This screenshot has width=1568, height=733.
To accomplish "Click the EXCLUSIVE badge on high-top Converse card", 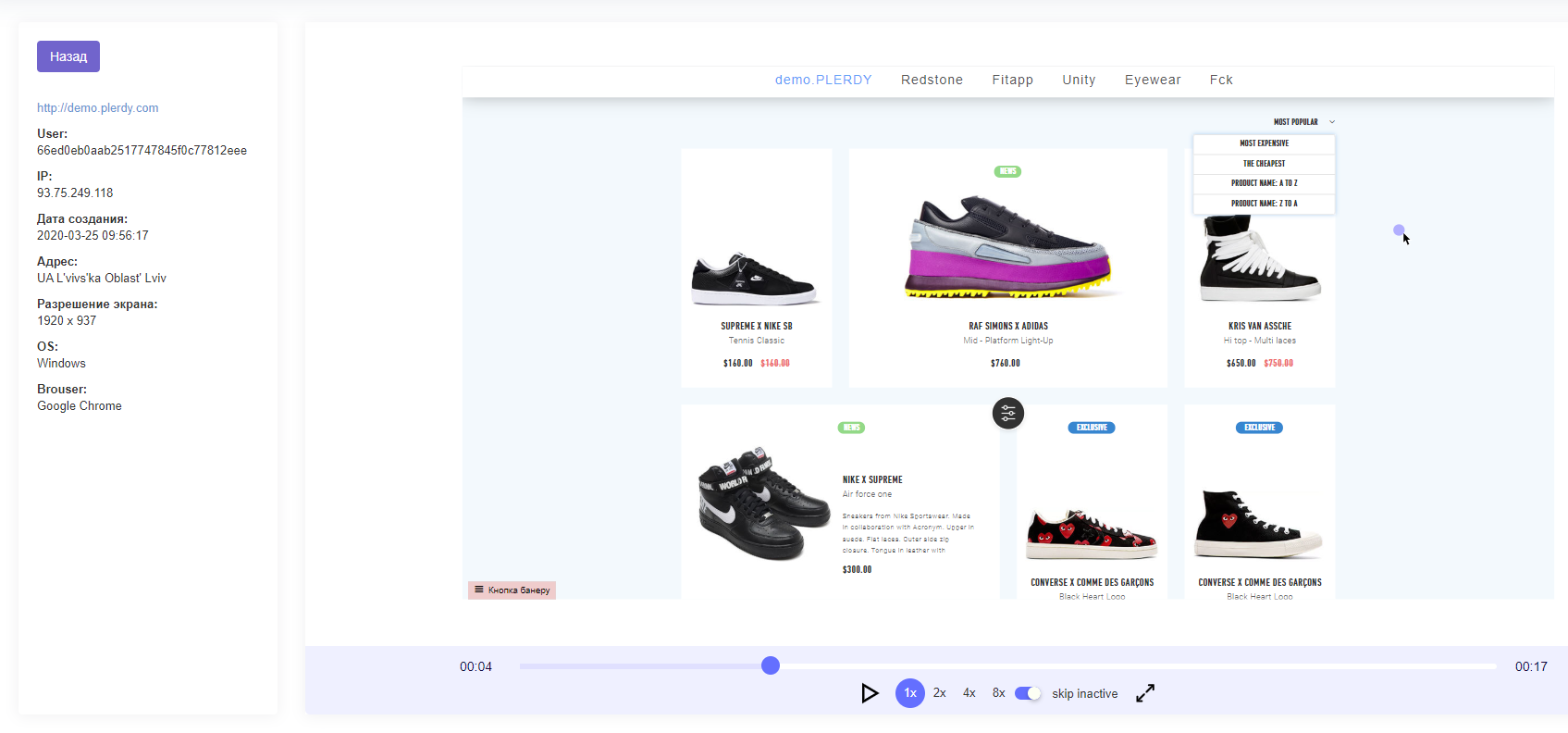I will [x=1259, y=428].
